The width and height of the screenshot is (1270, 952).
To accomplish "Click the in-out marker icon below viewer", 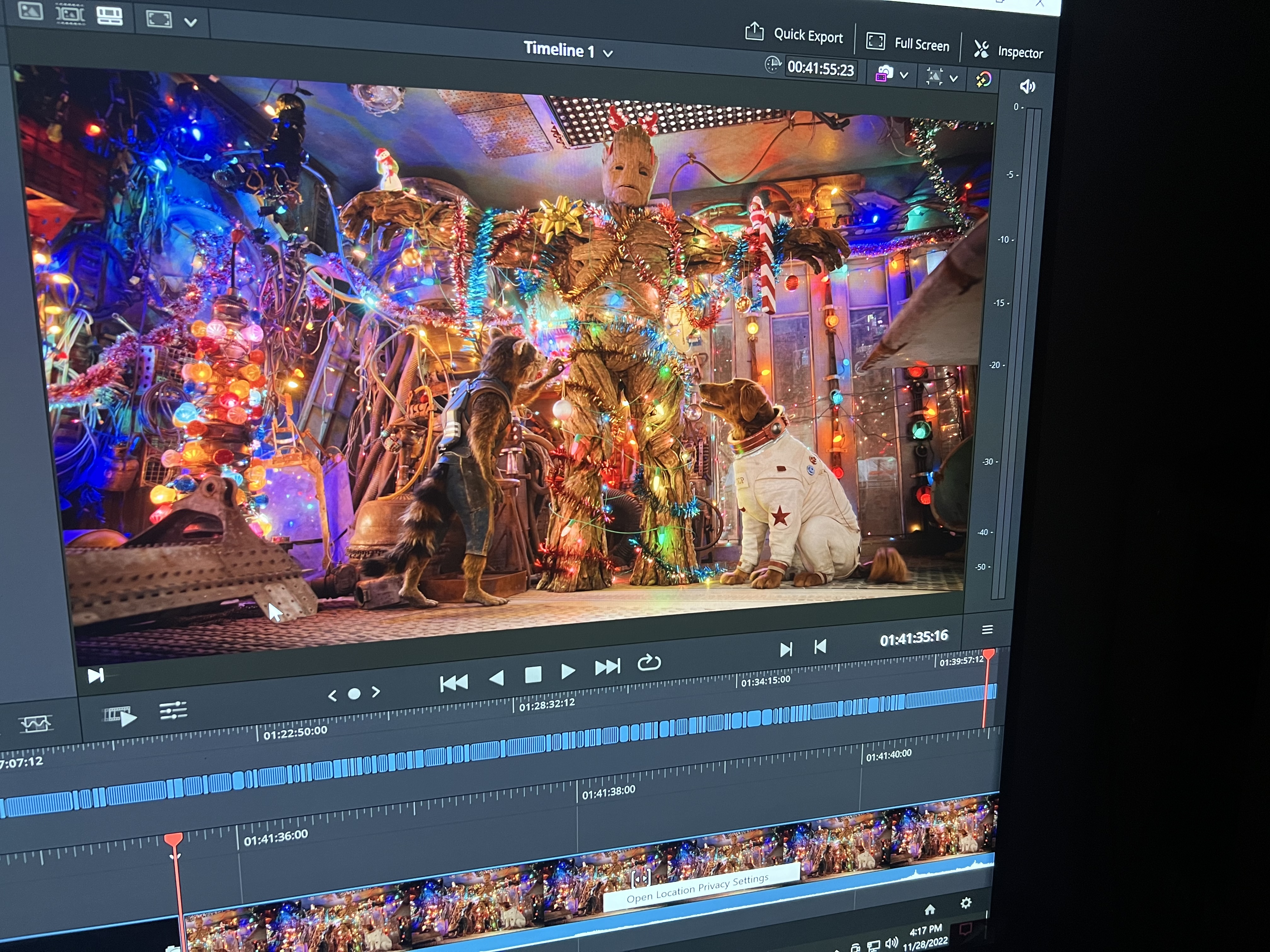I will pos(96,675).
